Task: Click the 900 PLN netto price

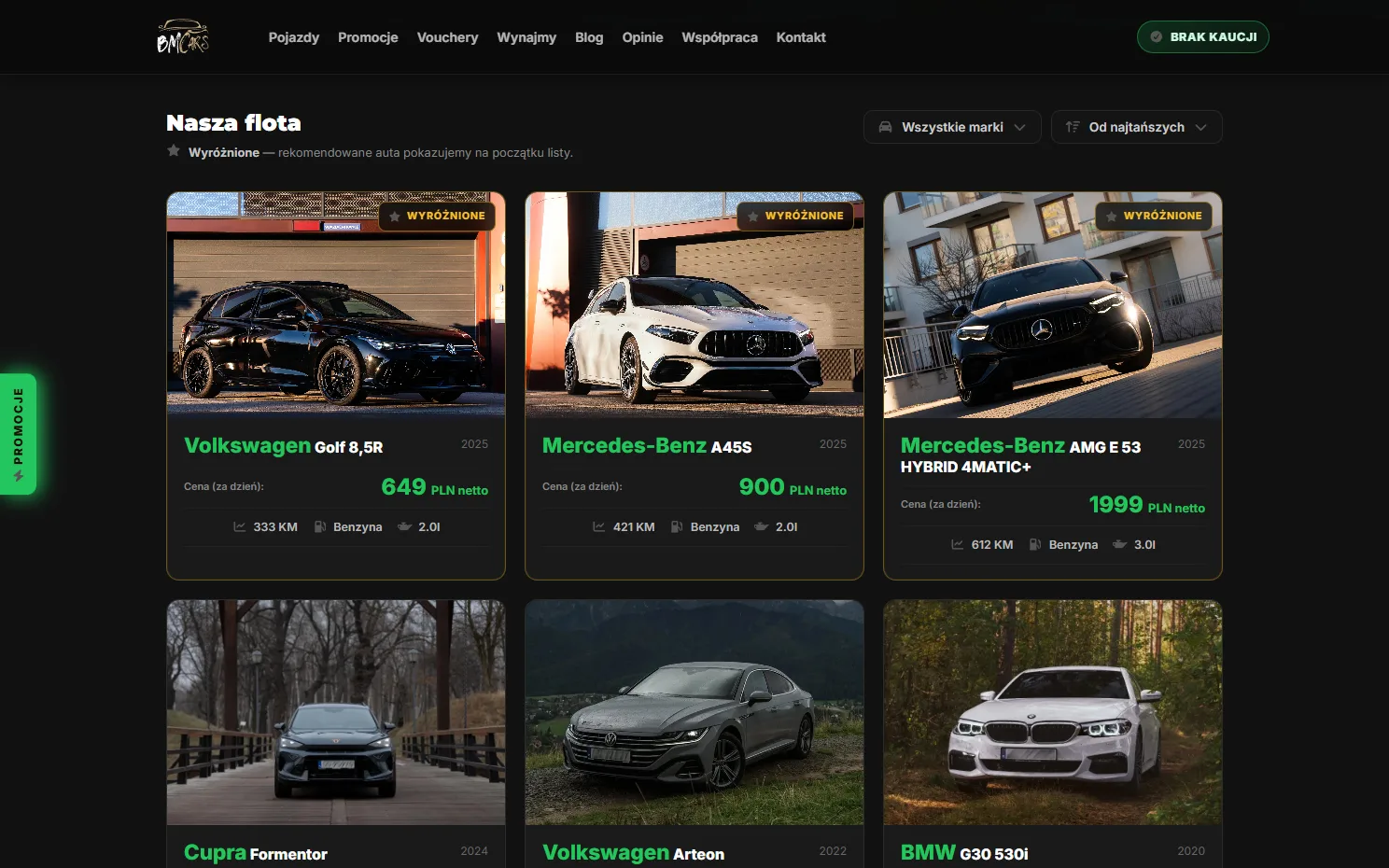Action: [793, 487]
